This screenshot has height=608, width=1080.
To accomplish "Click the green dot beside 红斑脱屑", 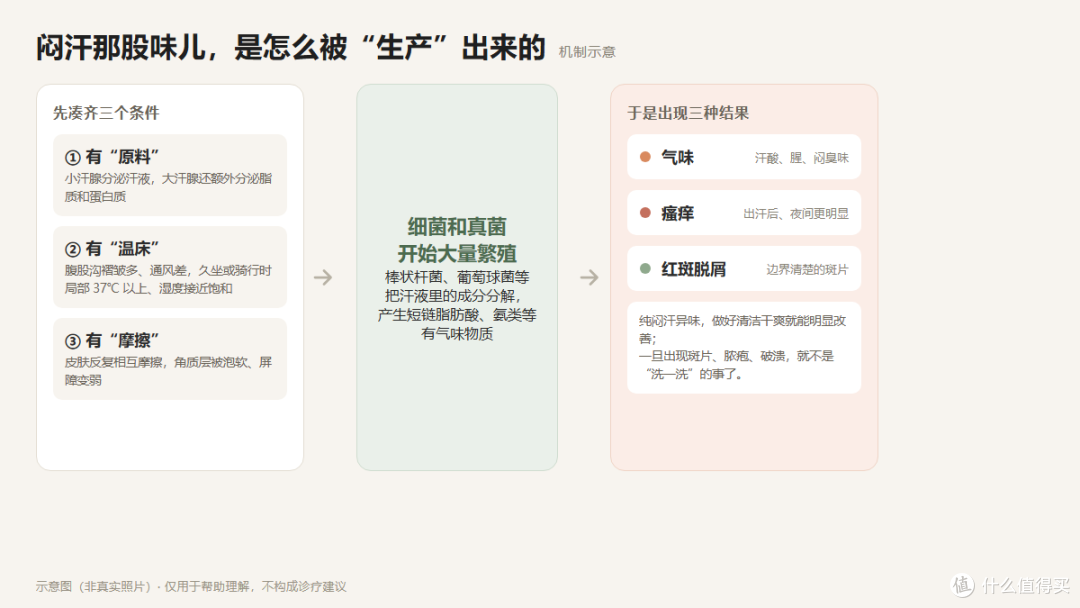I will [645, 269].
